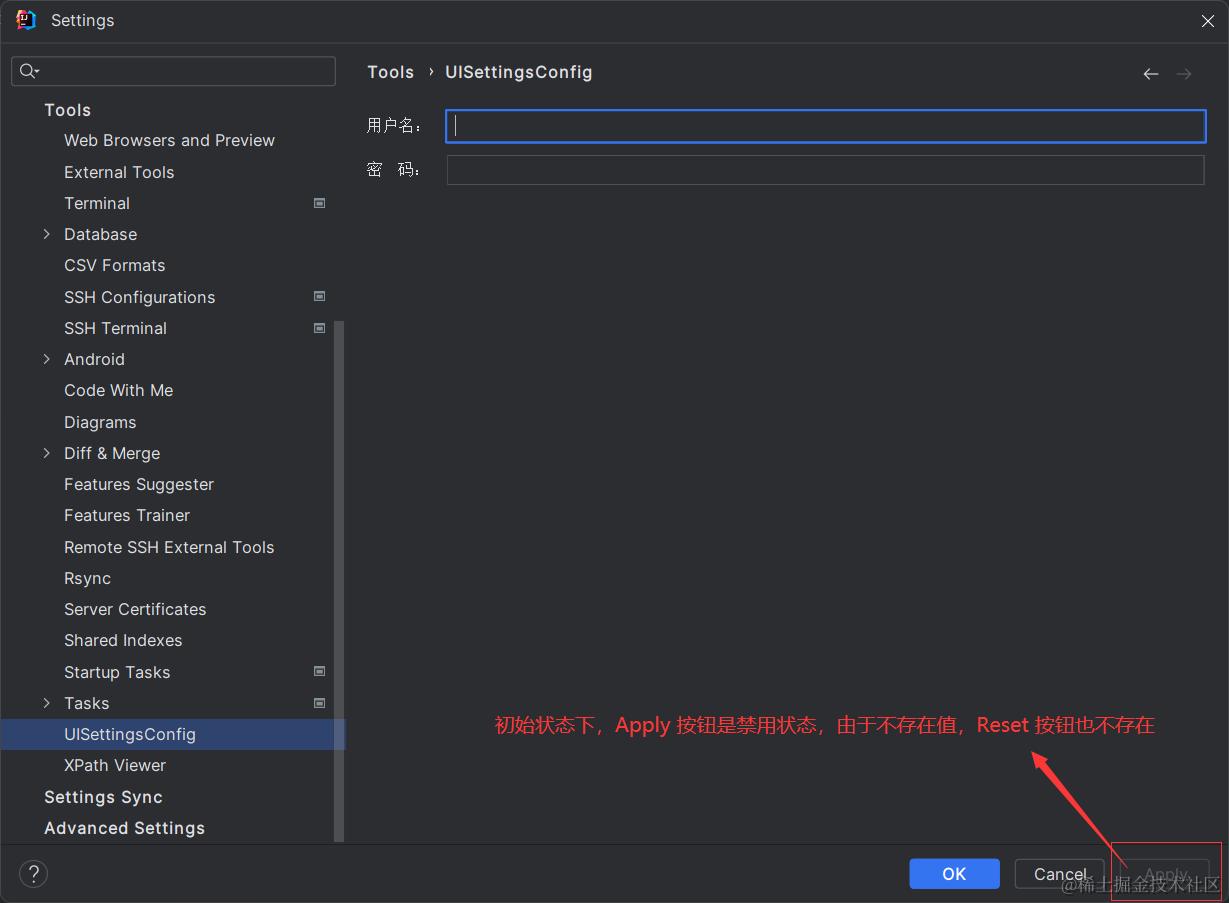Click the project-level icon beside SSH Terminal
The height and width of the screenshot is (903, 1229).
[x=320, y=328]
